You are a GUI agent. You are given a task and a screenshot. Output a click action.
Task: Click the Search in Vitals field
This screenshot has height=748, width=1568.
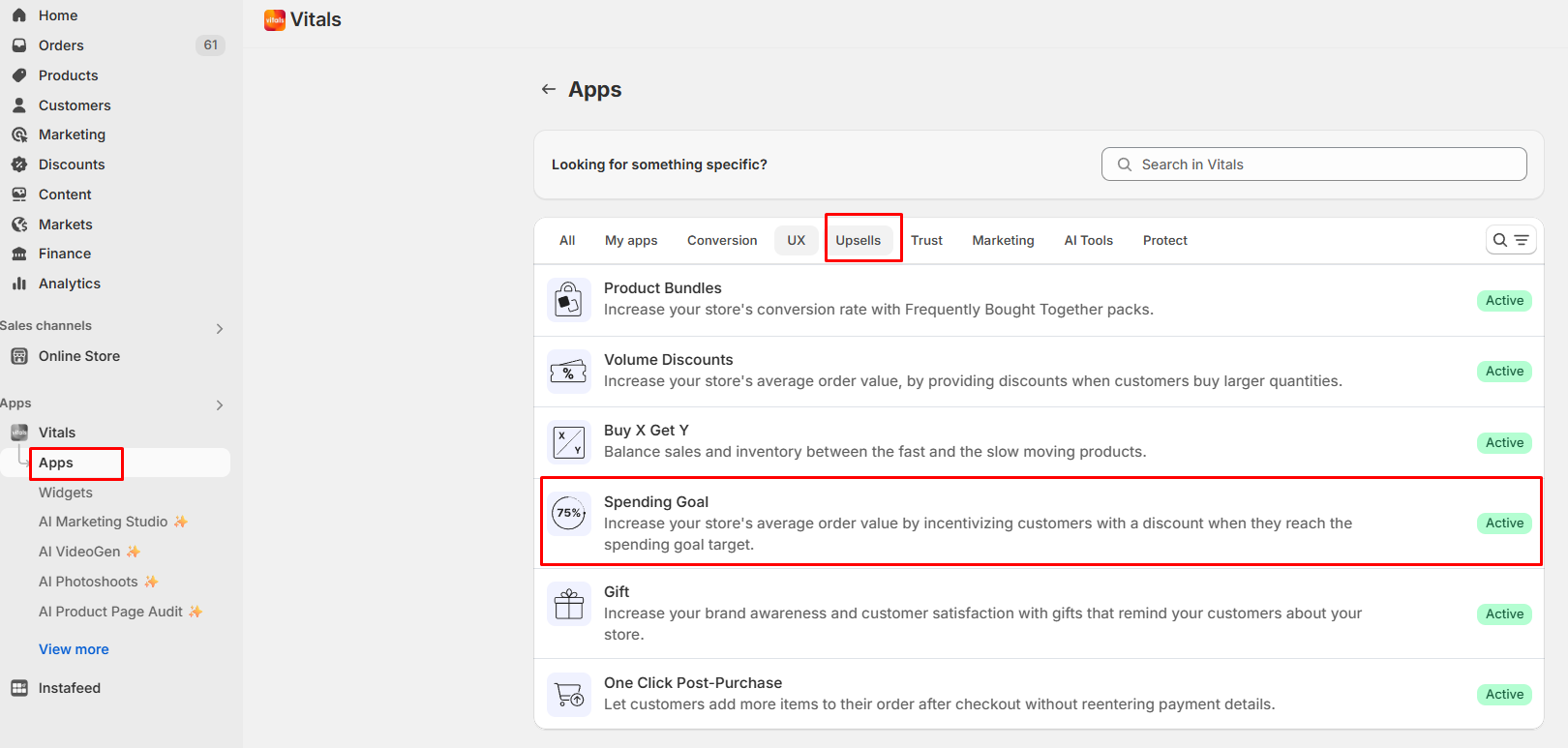[x=1314, y=165]
